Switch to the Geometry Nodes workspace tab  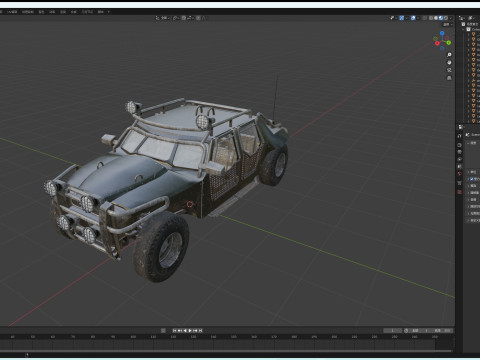[x=87, y=12]
